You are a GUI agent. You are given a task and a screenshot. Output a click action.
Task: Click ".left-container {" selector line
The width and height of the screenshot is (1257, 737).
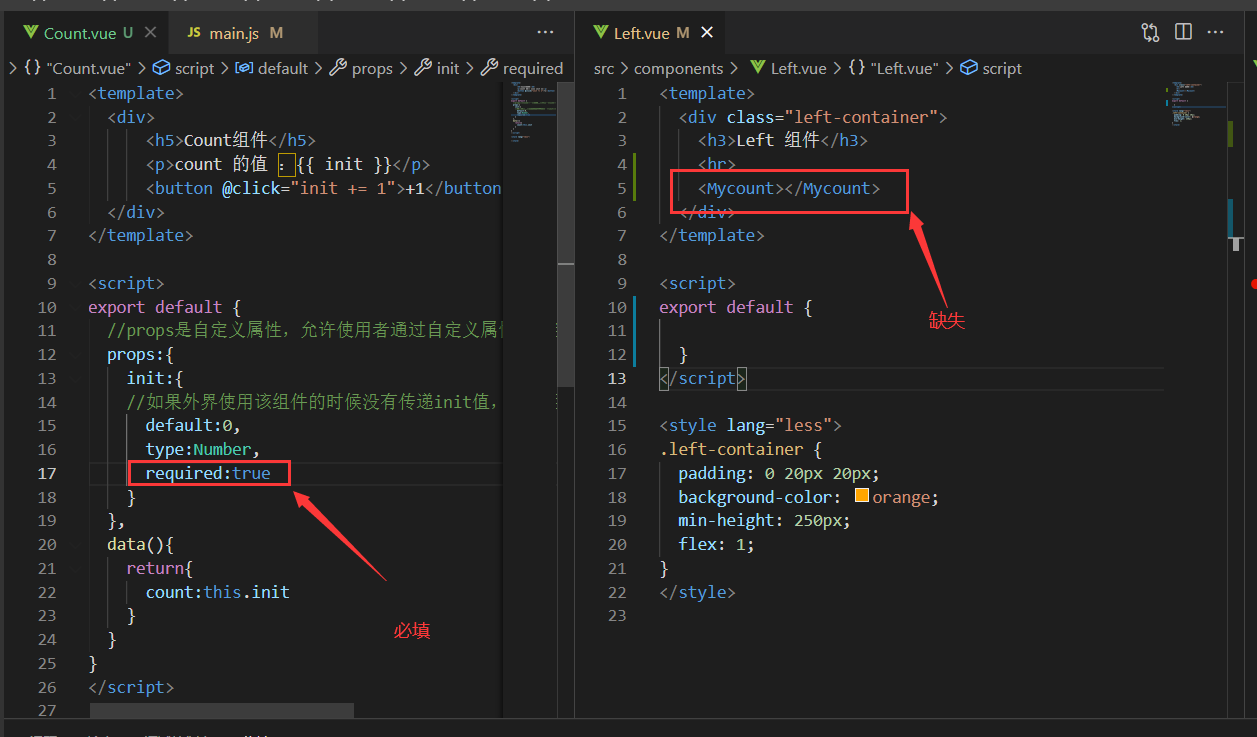pyautogui.click(x=740, y=449)
